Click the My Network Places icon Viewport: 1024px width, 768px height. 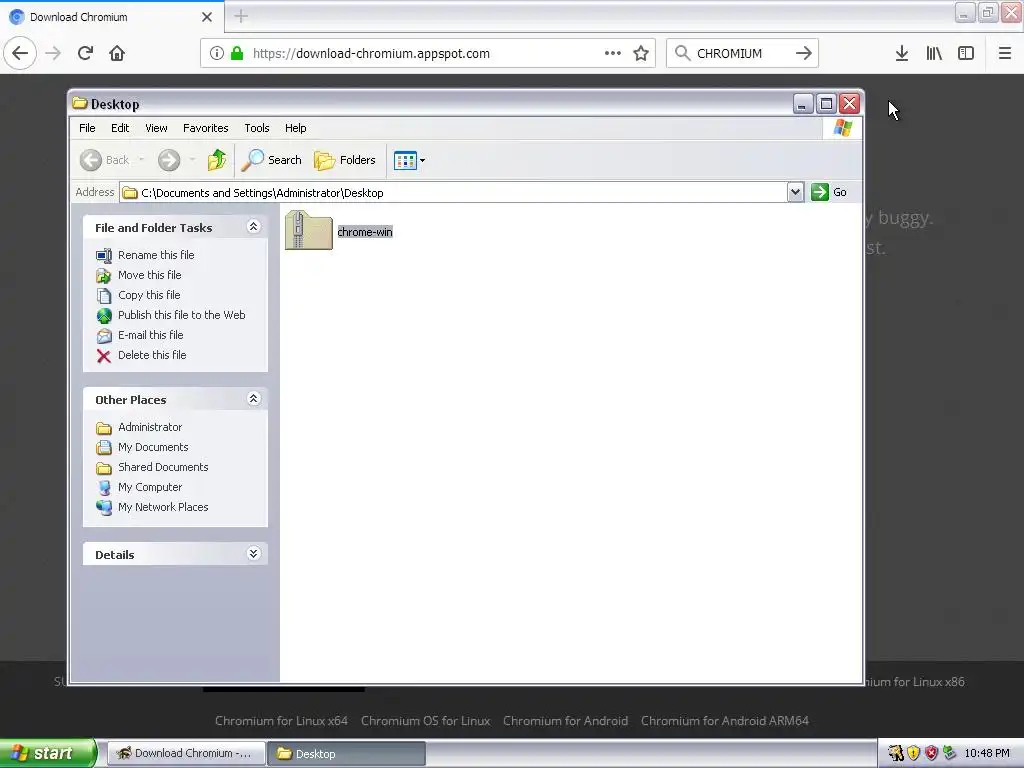(x=104, y=507)
